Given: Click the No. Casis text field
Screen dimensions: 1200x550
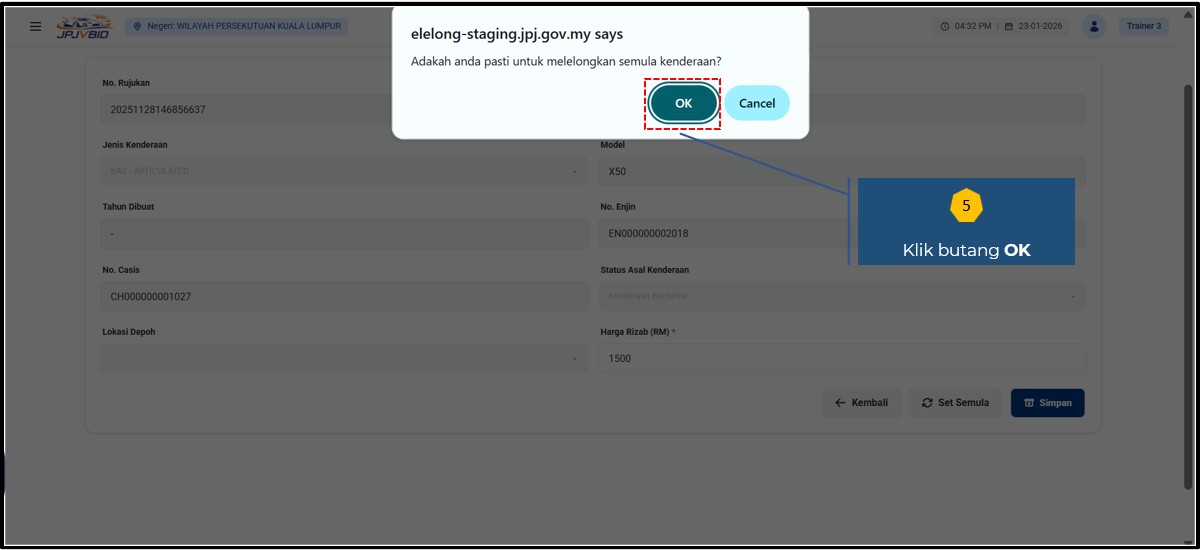Looking at the screenshot, I should pos(345,296).
